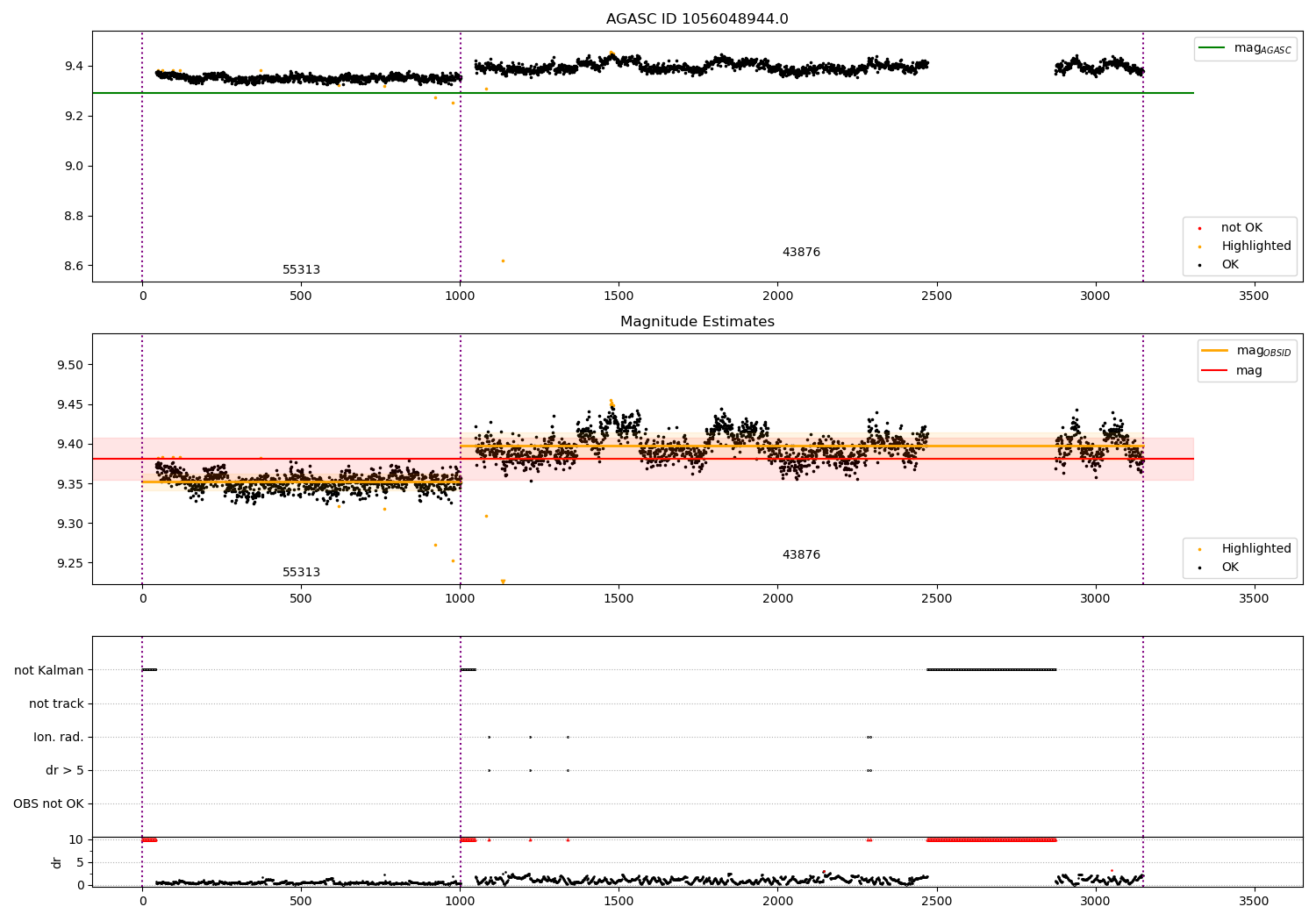Click the plot title "AGASC ID 1056048944.0"

tap(697, 19)
